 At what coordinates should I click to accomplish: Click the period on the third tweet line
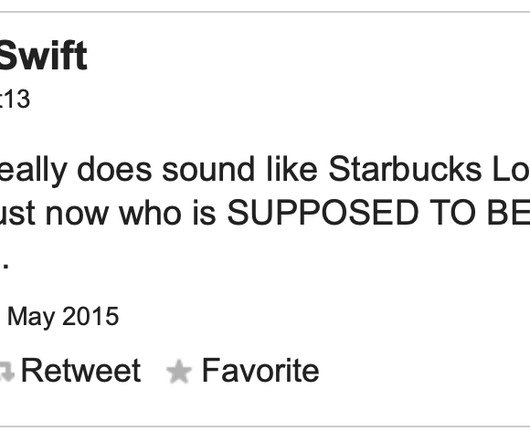click(x=5, y=265)
